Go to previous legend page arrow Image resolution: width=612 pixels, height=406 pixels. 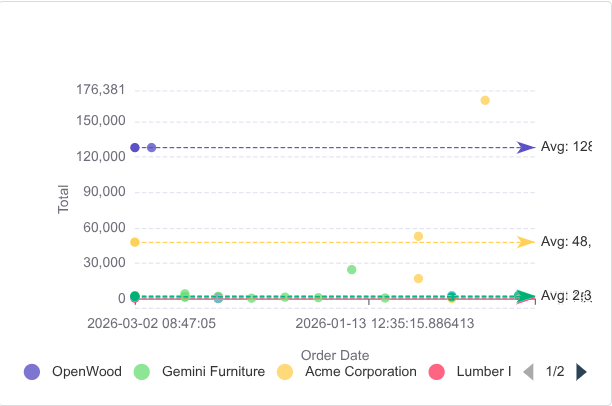528,372
